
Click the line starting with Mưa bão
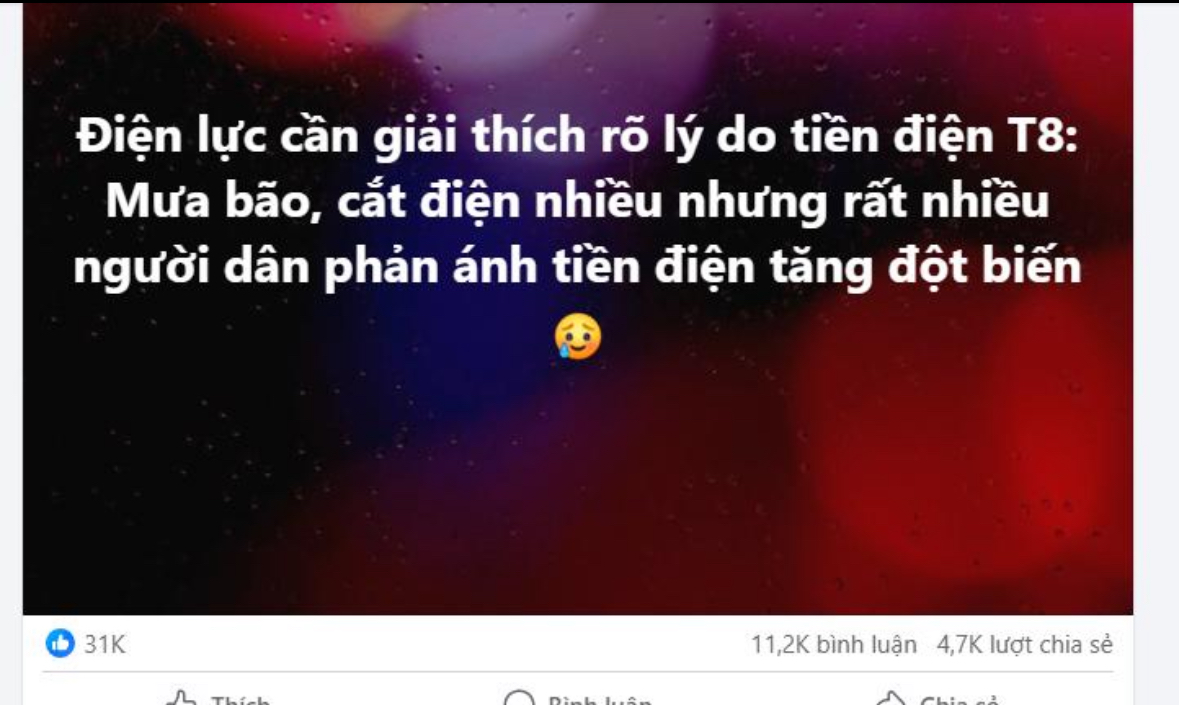pos(577,202)
